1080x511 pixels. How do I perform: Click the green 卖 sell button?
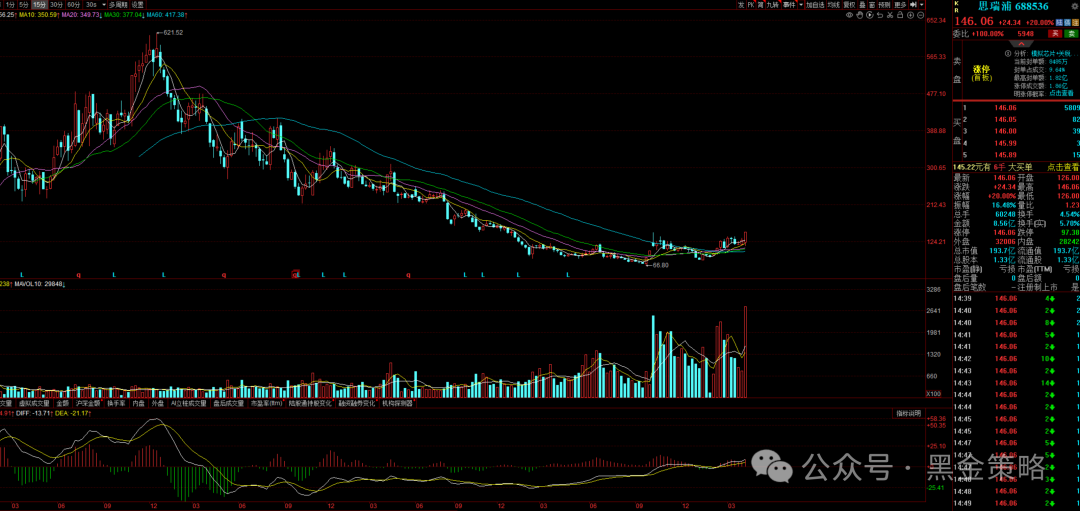pos(1071,34)
